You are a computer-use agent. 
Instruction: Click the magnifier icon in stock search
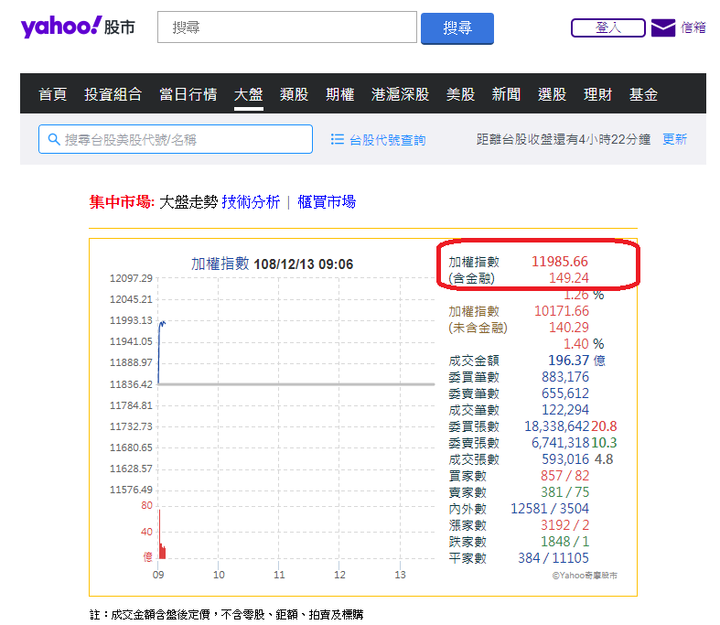coord(52,139)
